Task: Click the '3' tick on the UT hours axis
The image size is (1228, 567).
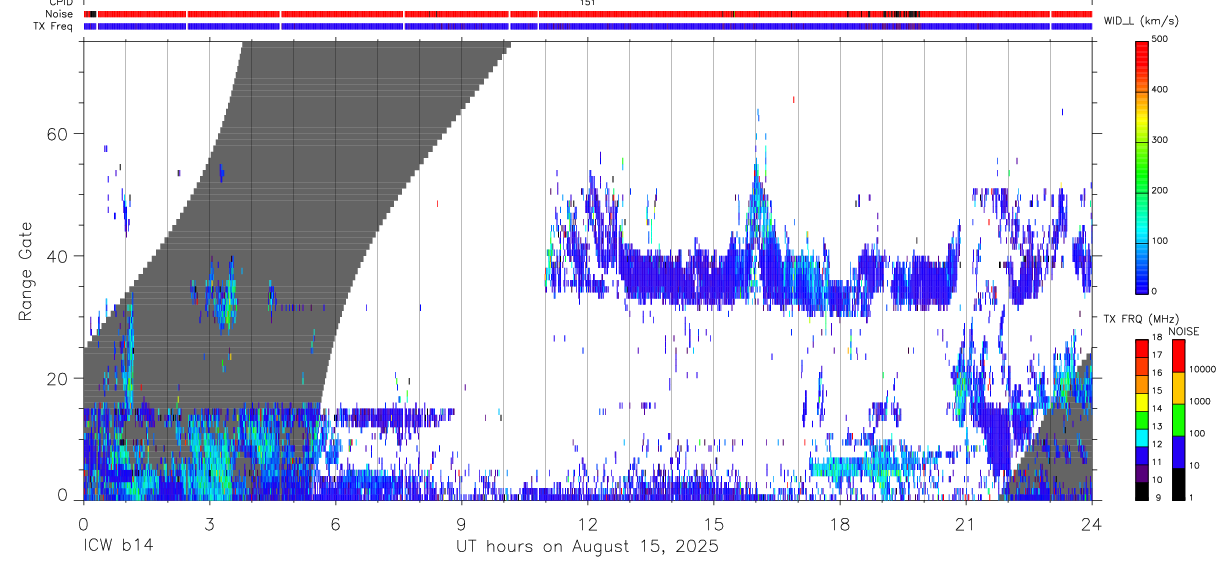Action: click(209, 523)
